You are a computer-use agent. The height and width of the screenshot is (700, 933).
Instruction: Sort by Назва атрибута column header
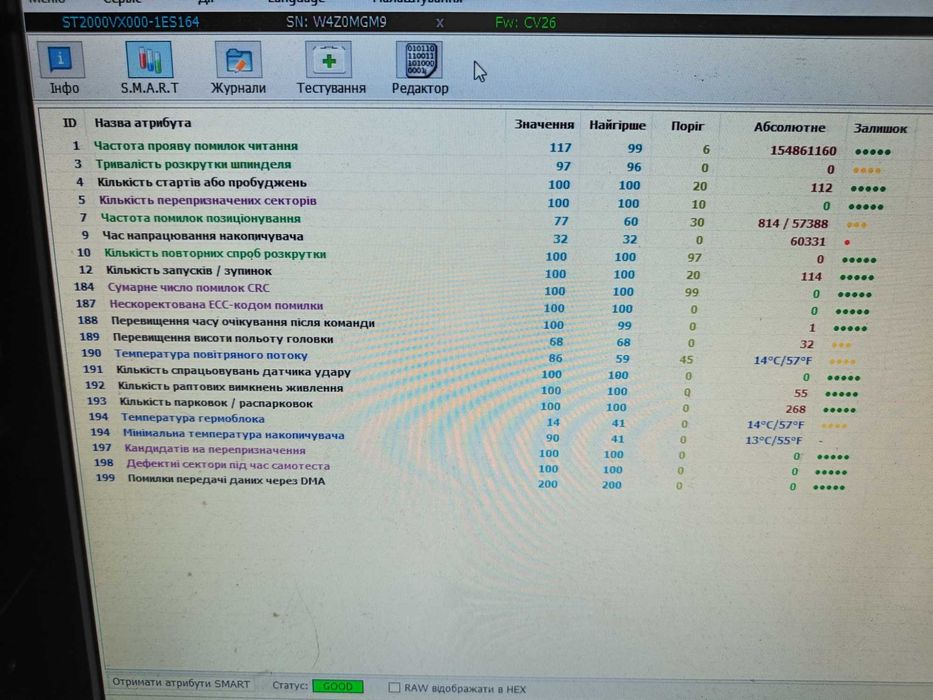143,123
